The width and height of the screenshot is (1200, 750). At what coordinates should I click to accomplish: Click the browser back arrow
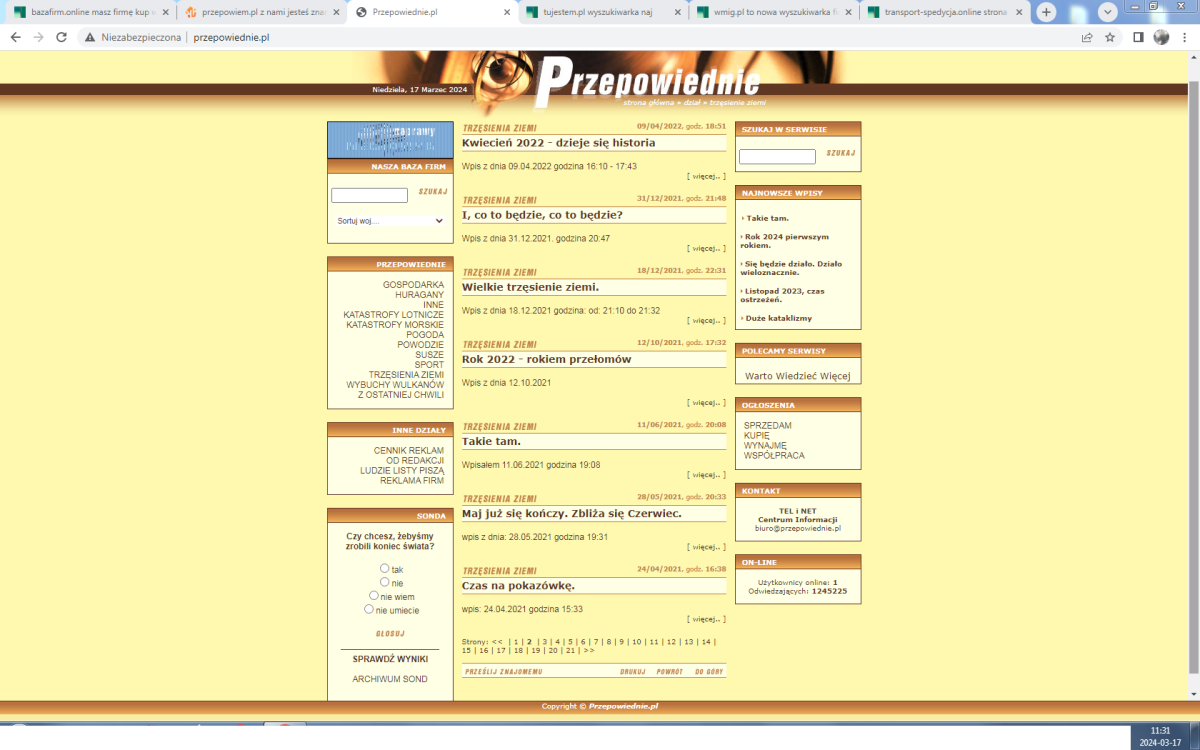pos(15,37)
